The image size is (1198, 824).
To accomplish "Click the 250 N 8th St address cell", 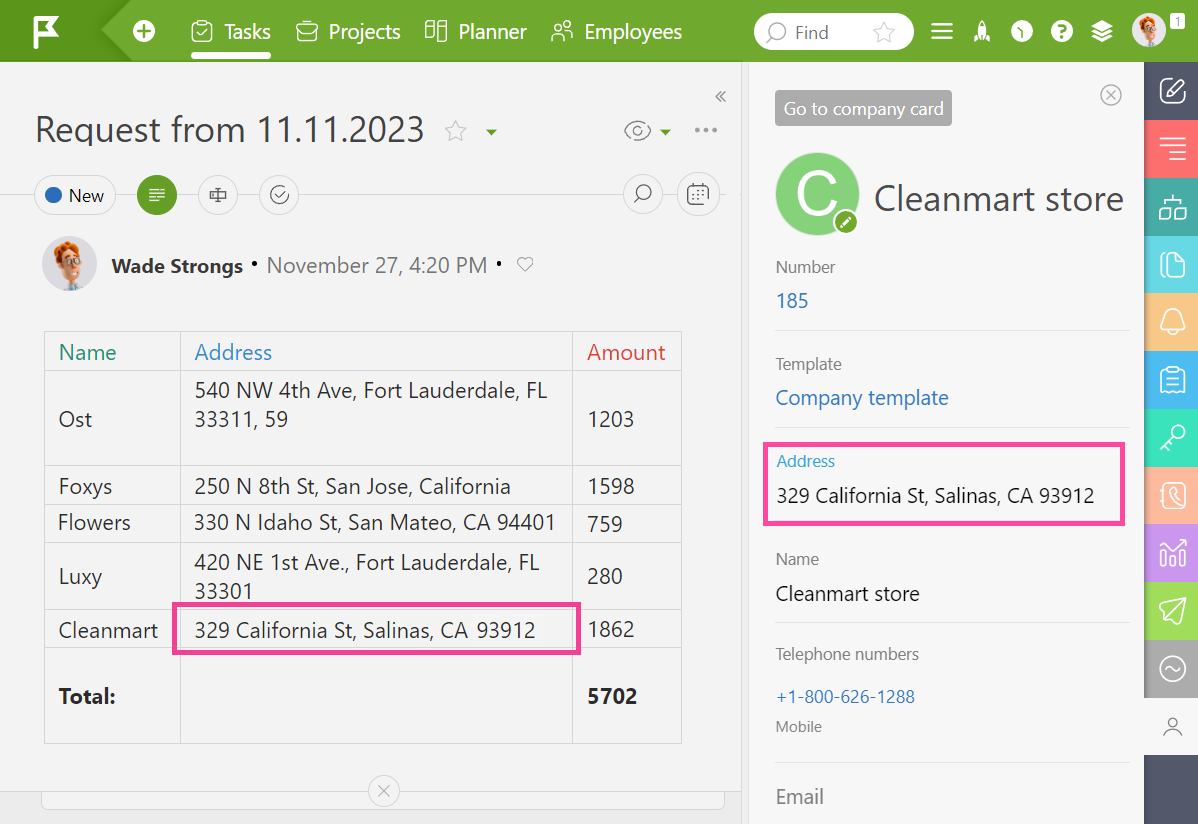I will coord(376,486).
